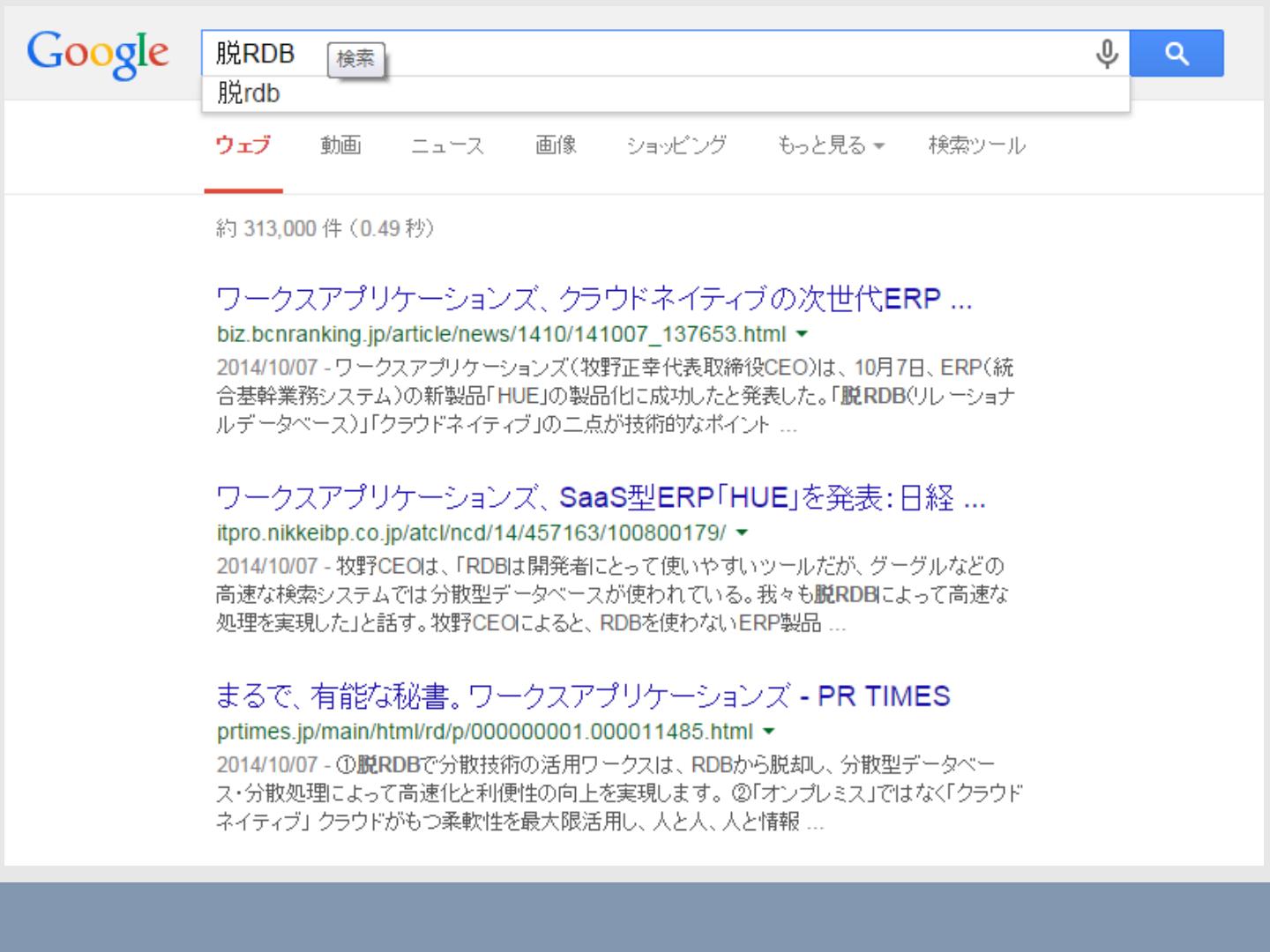
Task: Expand the もっと見る dropdown menu
Action: [830, 145]
